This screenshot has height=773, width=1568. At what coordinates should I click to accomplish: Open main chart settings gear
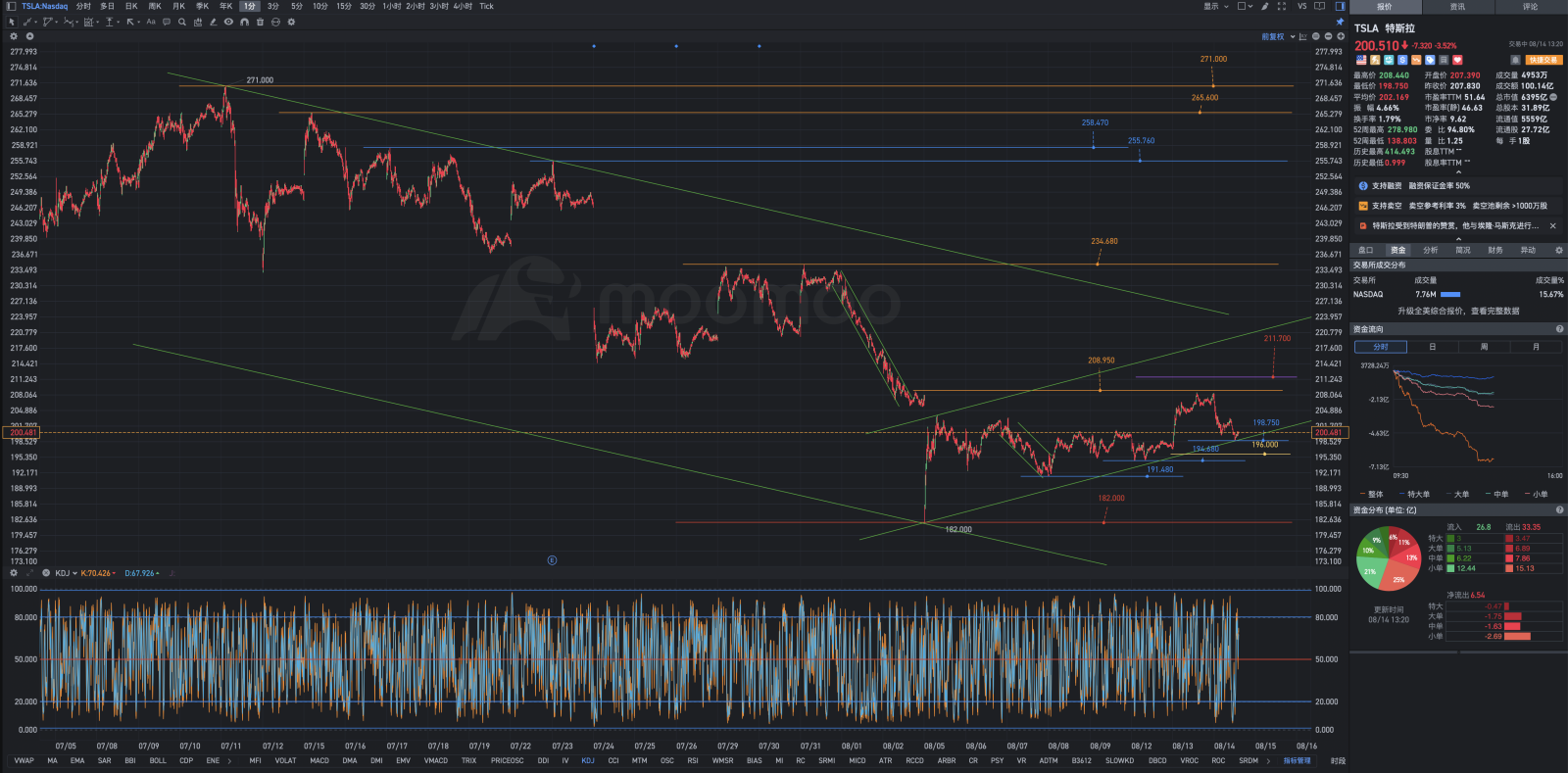click(14, 36)
